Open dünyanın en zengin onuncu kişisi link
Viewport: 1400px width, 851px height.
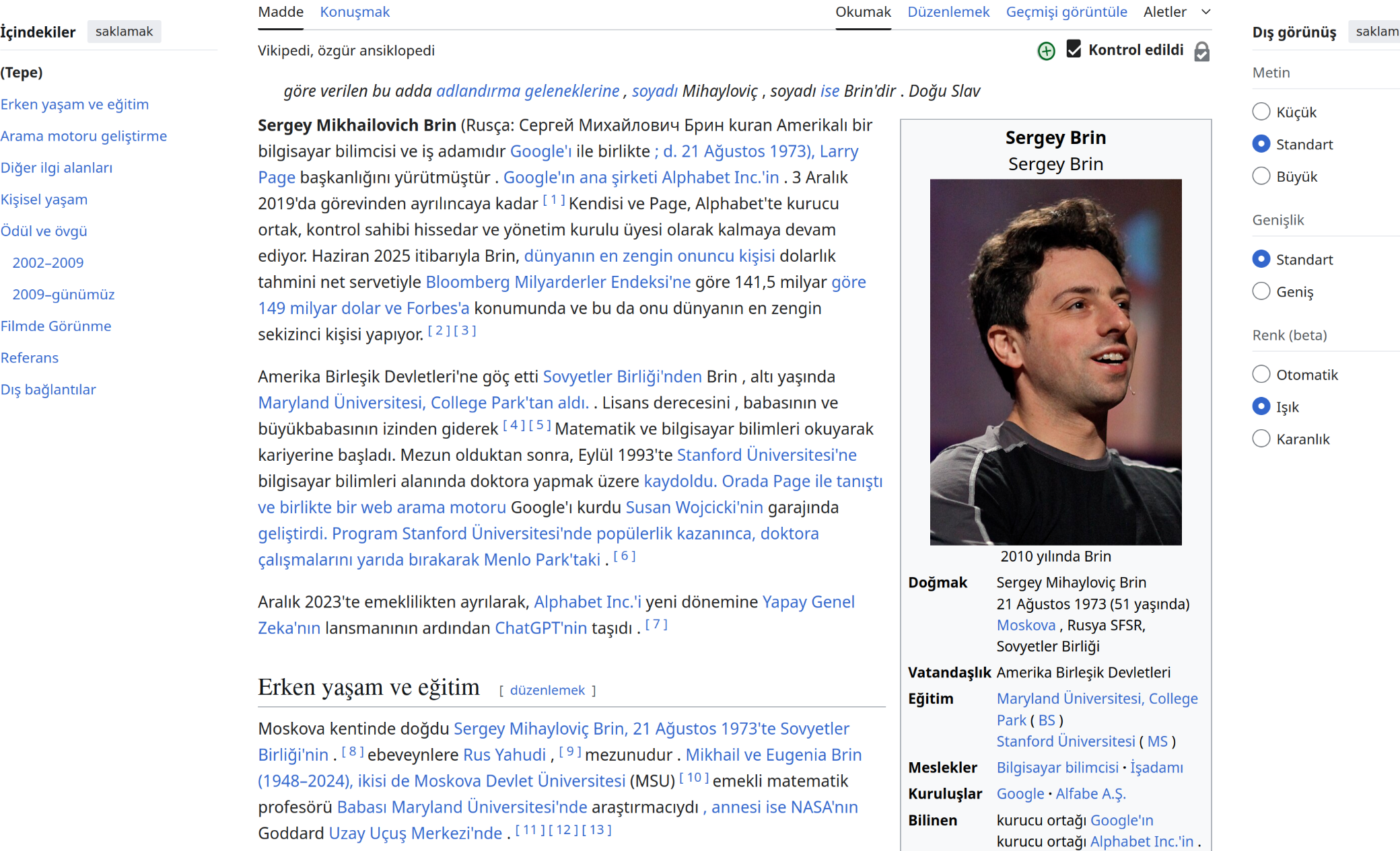[649, 256]
